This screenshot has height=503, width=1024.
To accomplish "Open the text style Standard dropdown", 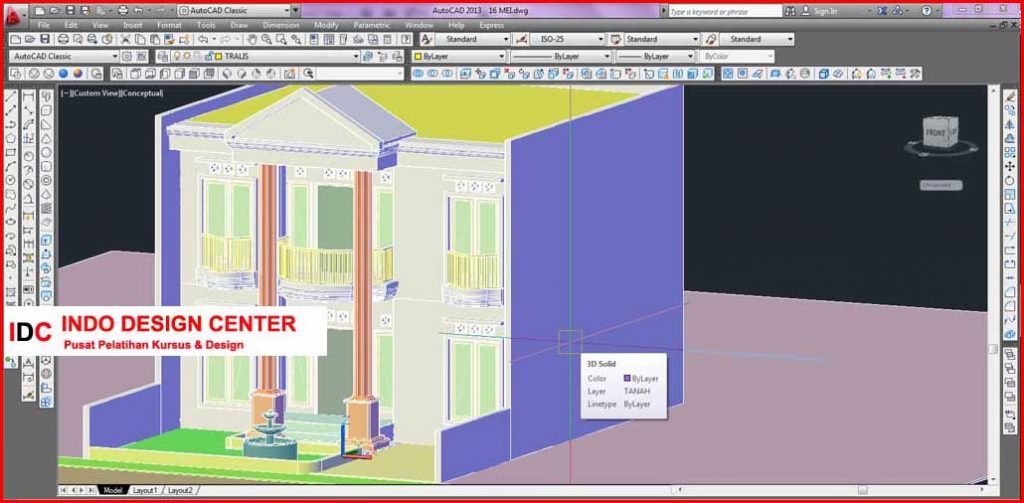I will click(505, 39).
